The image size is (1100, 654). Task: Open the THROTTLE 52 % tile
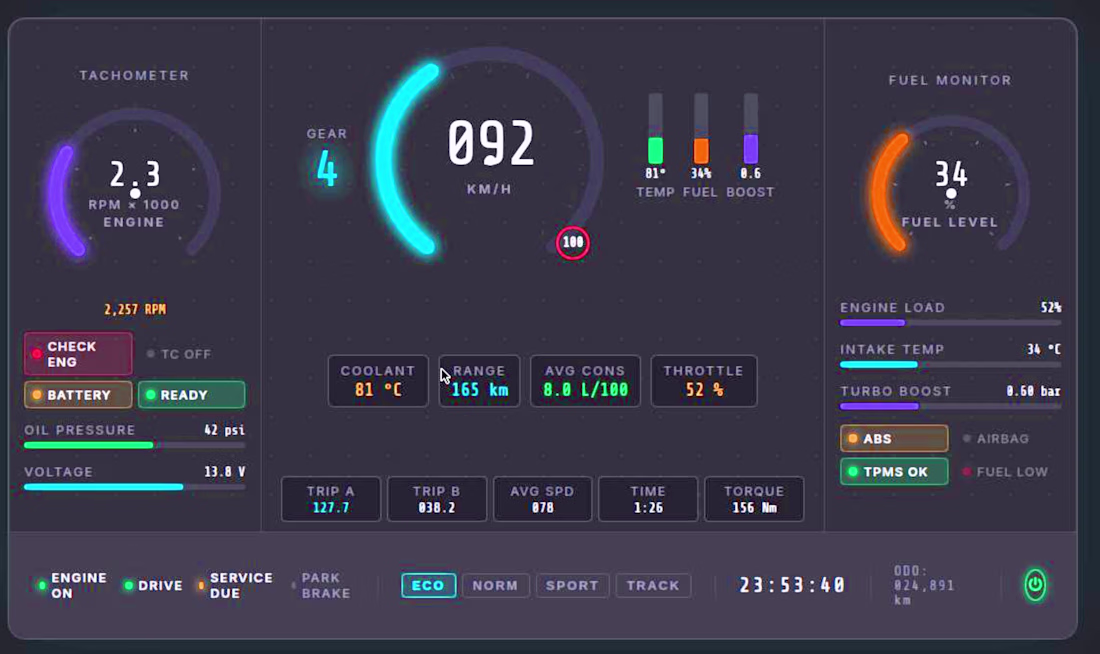pyautogui.click(x=704, y=381)
